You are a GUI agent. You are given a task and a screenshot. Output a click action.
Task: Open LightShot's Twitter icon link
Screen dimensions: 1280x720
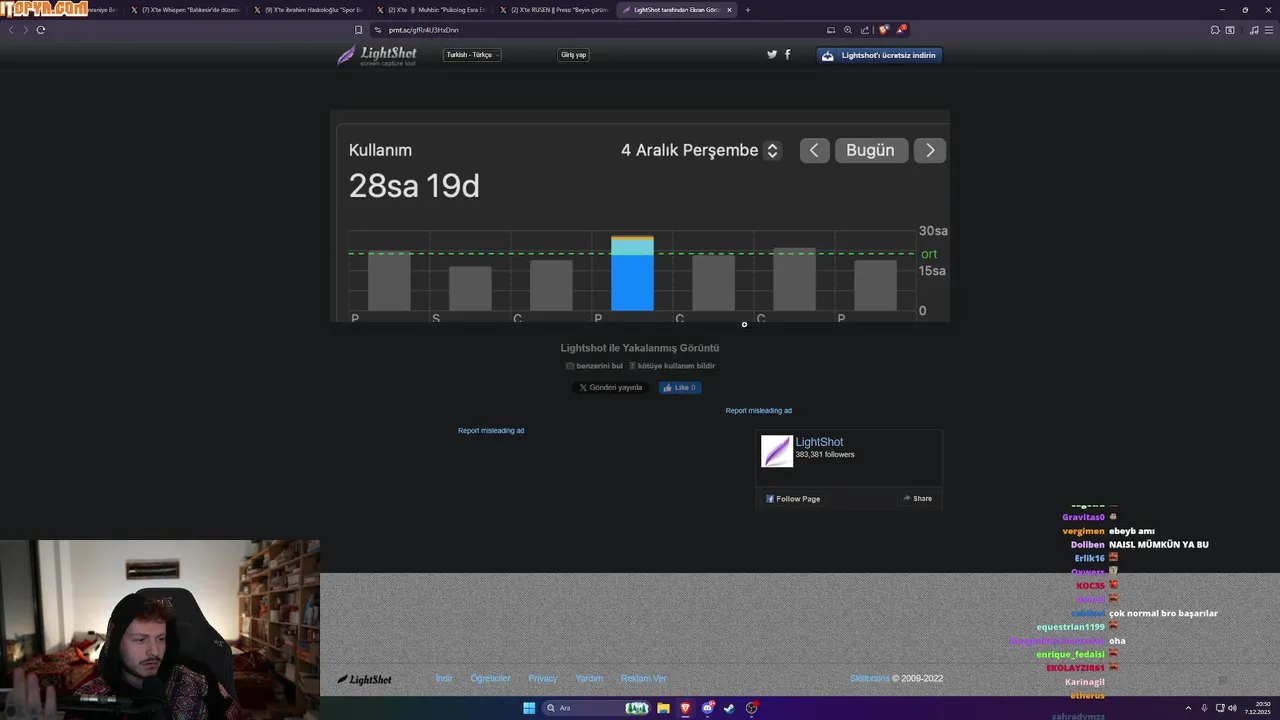[x=772, y=54]
